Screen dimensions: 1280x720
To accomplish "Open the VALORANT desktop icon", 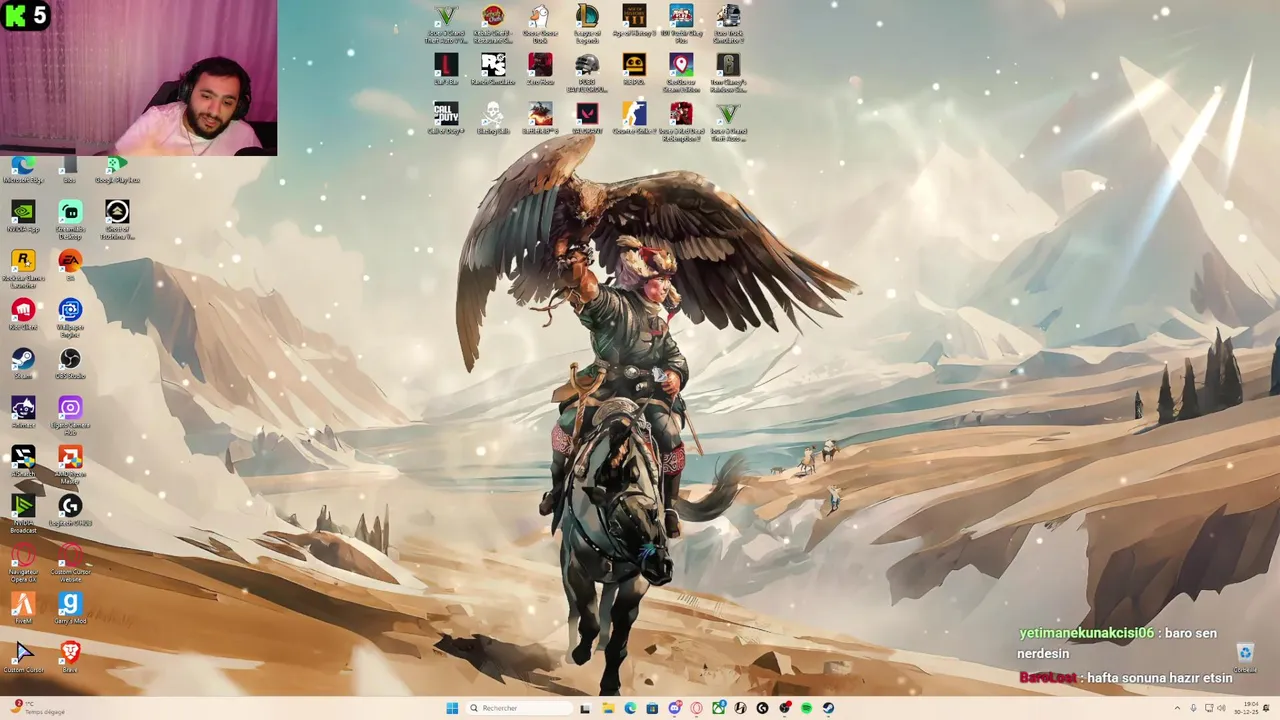I will (587, 118).
